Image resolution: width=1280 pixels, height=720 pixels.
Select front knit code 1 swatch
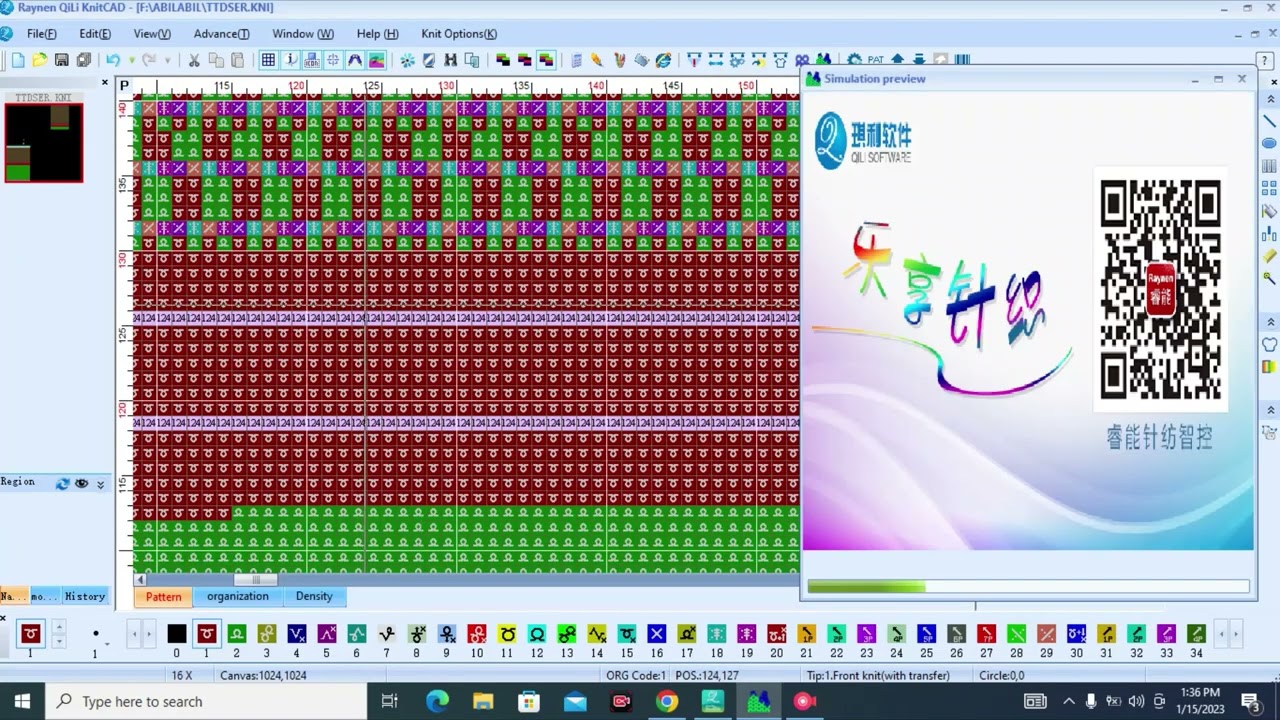click(207, 634)
